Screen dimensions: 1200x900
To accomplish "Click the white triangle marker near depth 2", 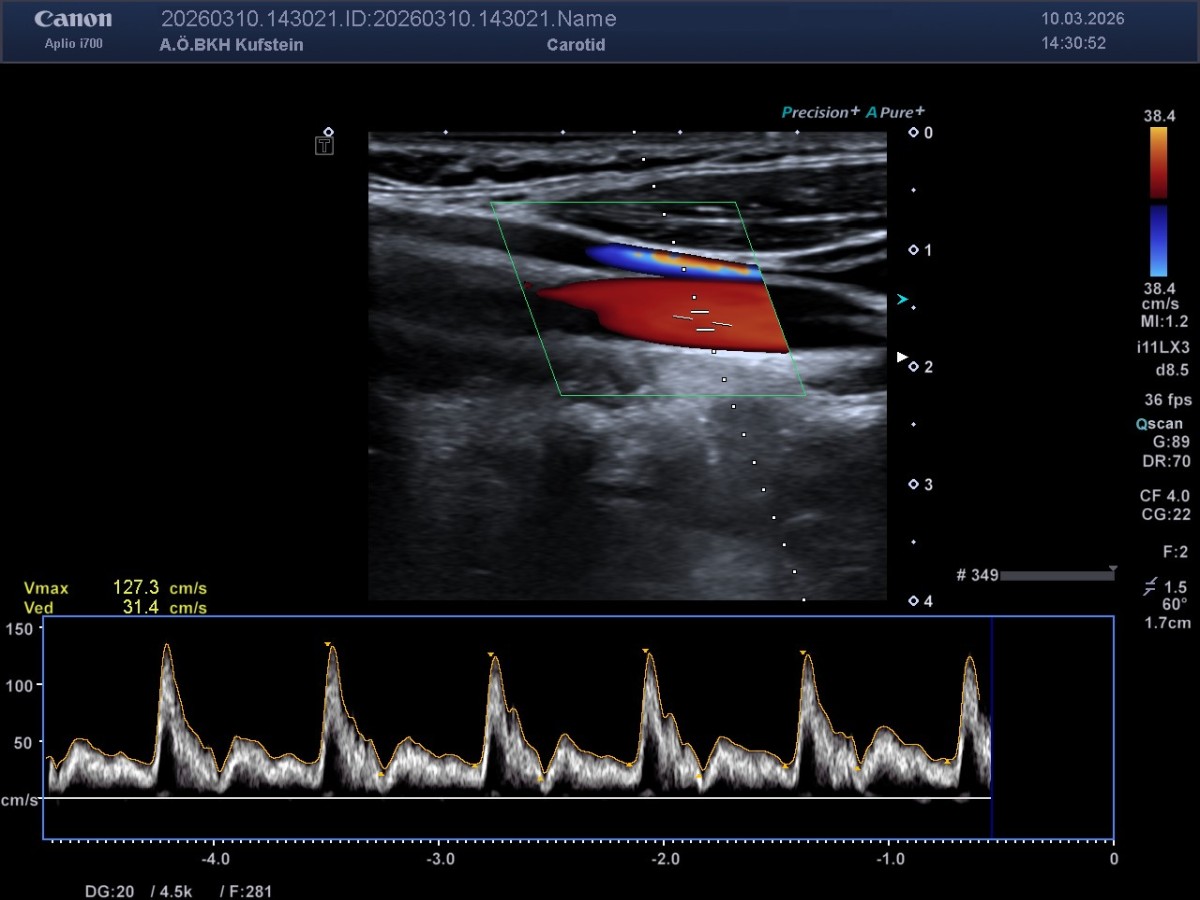I will 902,357.
